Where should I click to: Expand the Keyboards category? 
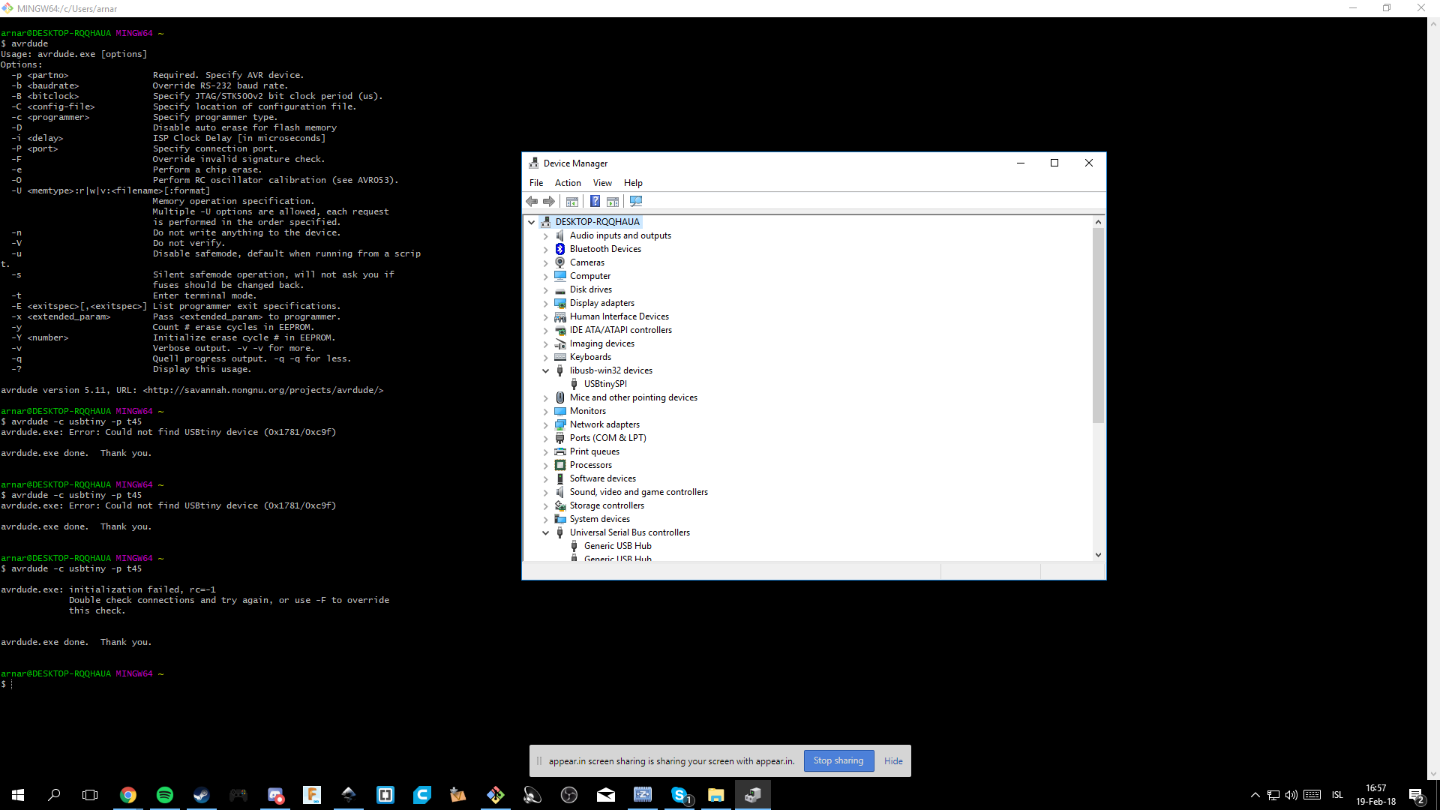point(546,357)
